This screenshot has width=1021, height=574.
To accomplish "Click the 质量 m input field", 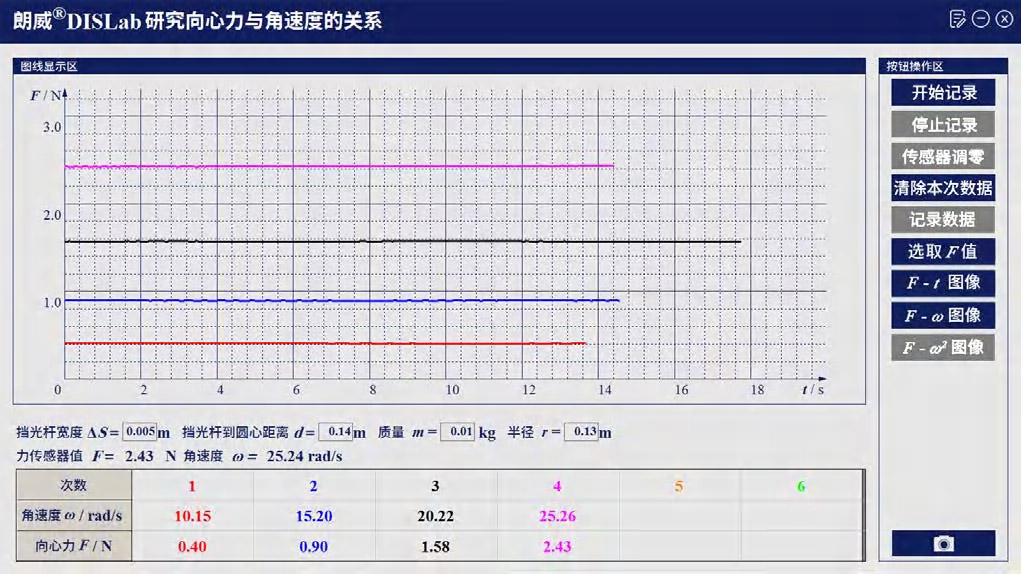I will 457,433.
